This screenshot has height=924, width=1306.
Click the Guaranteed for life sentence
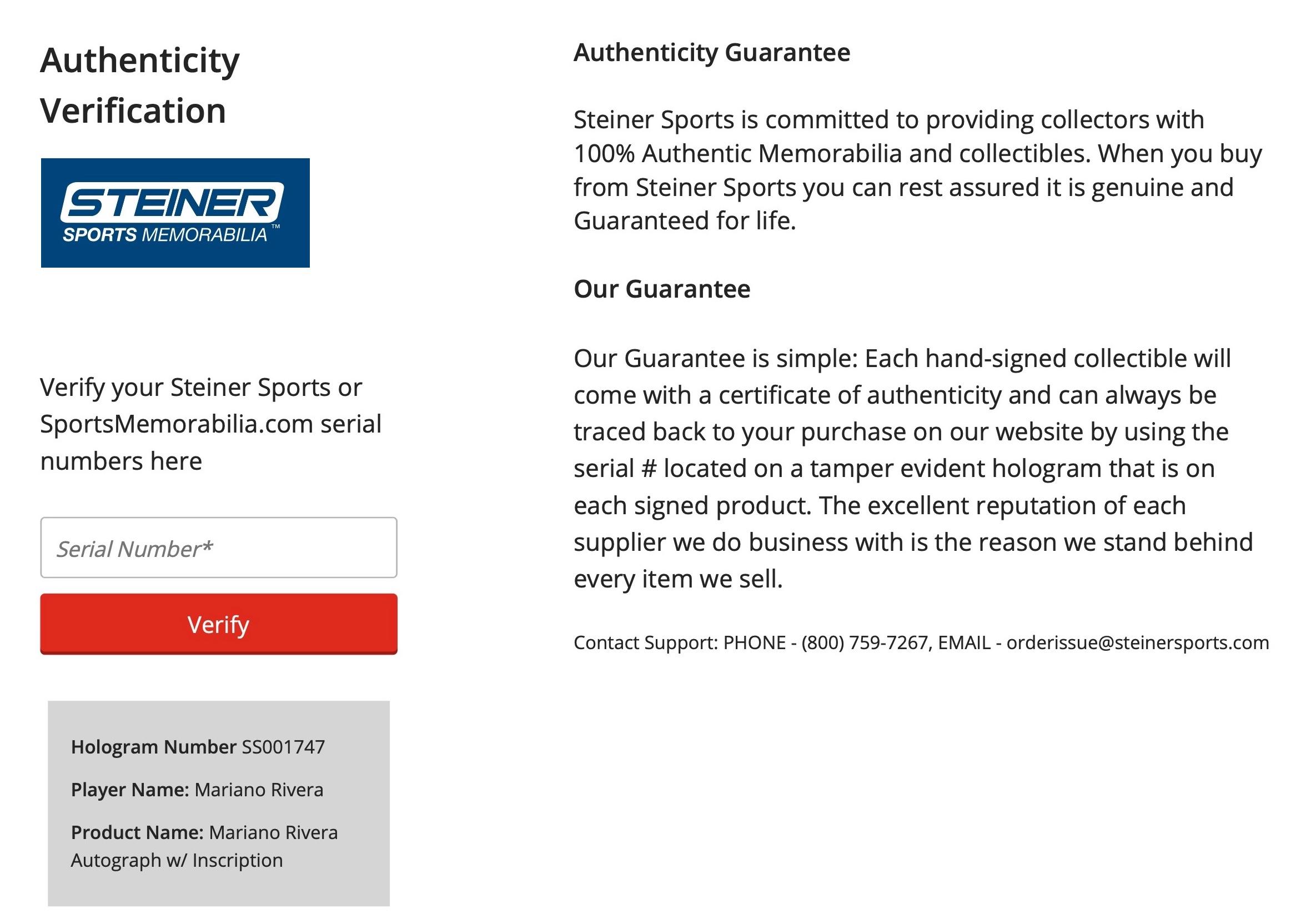[x=684, y=221]
